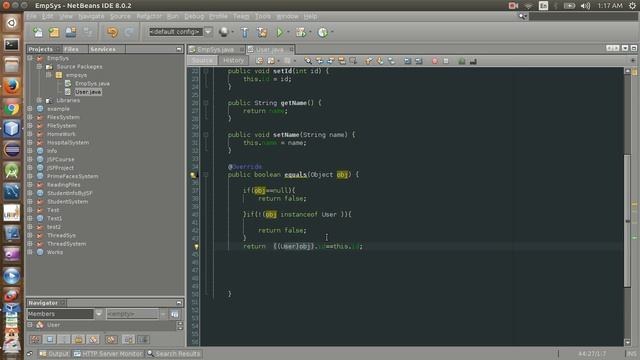Toggle Show Inherited Members filter in Navigator
Image resolution: width=640 pixels, height=360 pixels.
tap(35, 339)
